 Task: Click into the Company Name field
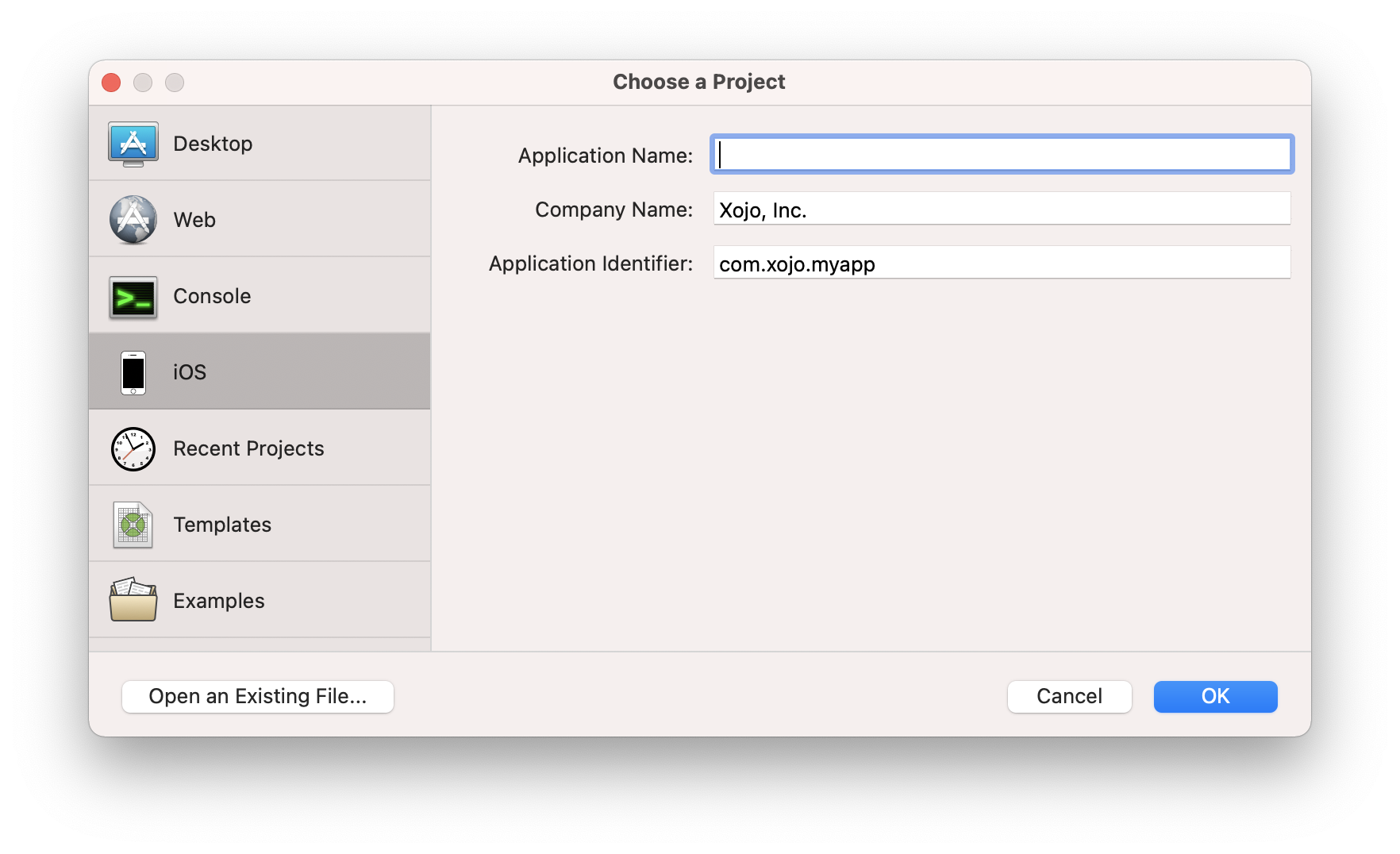click(x=1002, y=210)
